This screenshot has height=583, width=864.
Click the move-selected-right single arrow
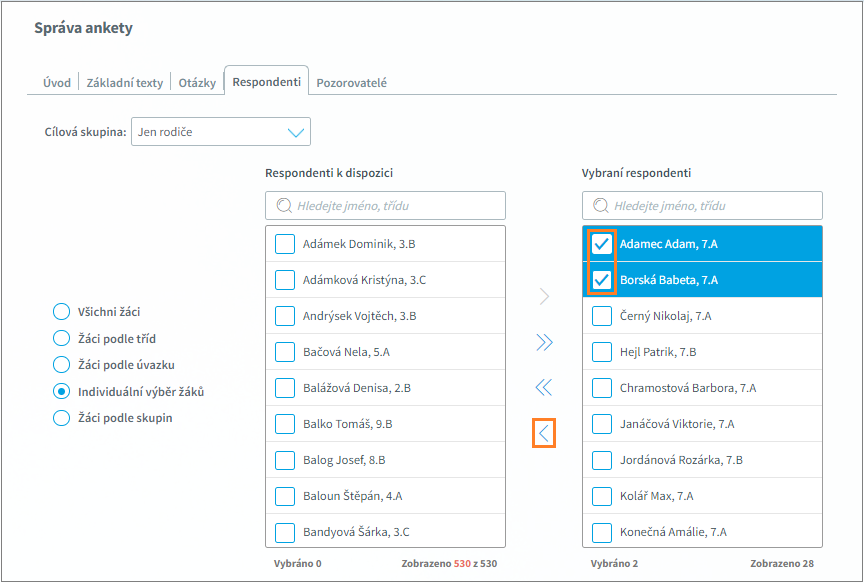tap(544, 296)
